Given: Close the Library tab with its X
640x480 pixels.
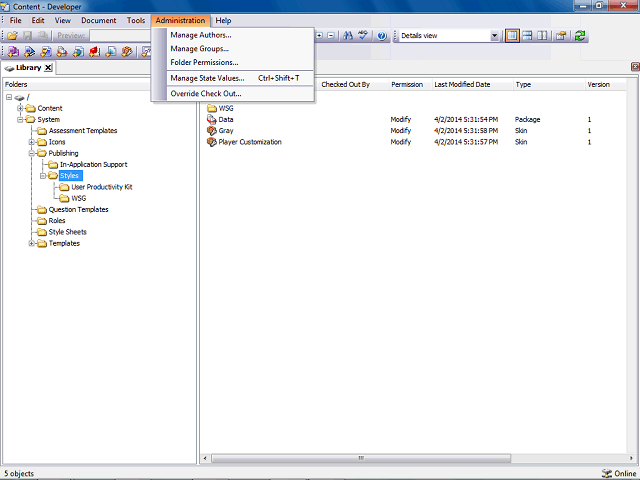Looking at the screenshot, I should click(x=48, y=68).
